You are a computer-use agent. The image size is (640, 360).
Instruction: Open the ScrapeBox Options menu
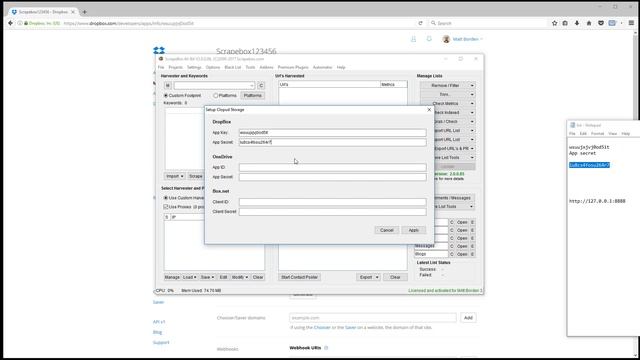213,67
